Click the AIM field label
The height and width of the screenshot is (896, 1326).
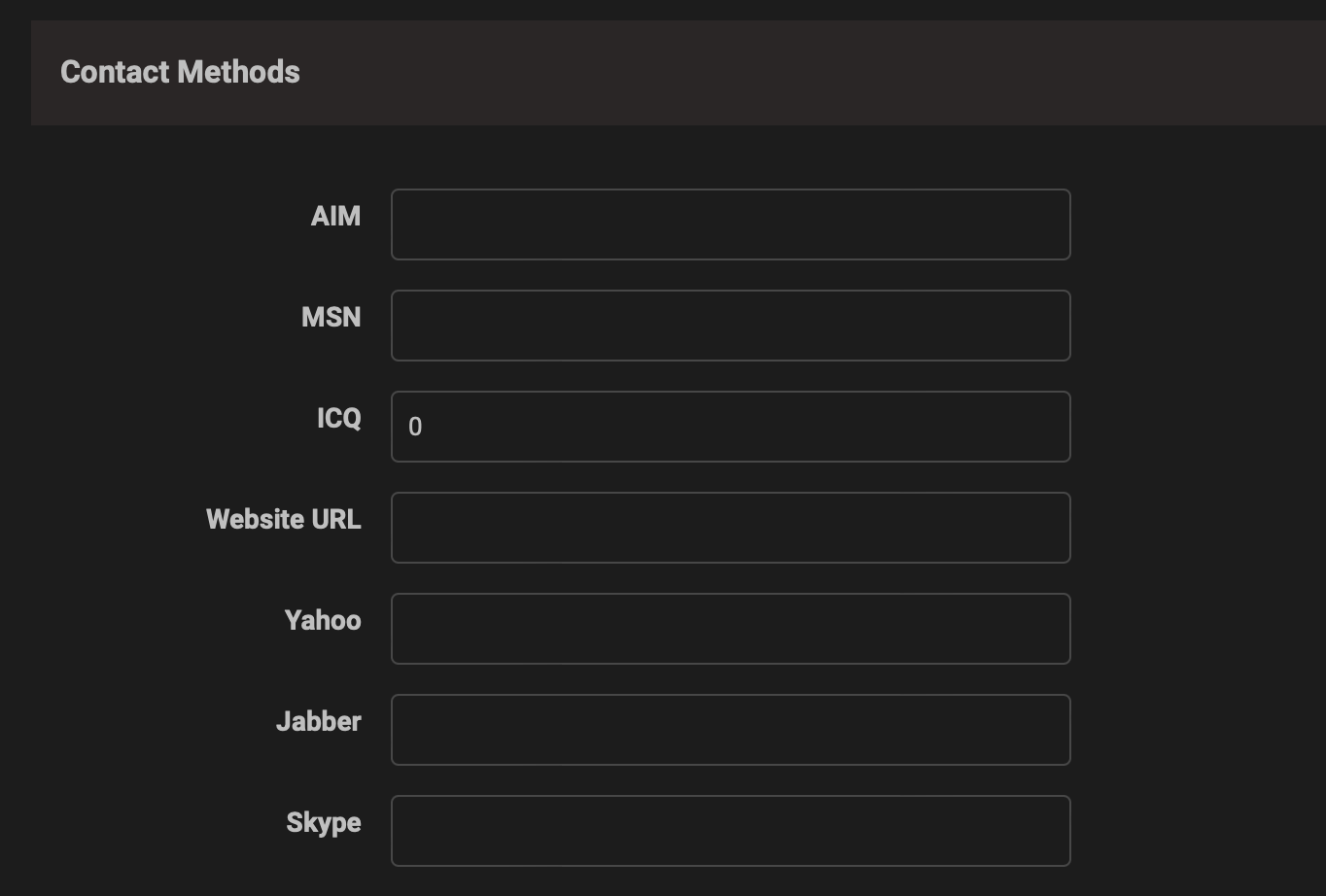[x=335, y=216]
